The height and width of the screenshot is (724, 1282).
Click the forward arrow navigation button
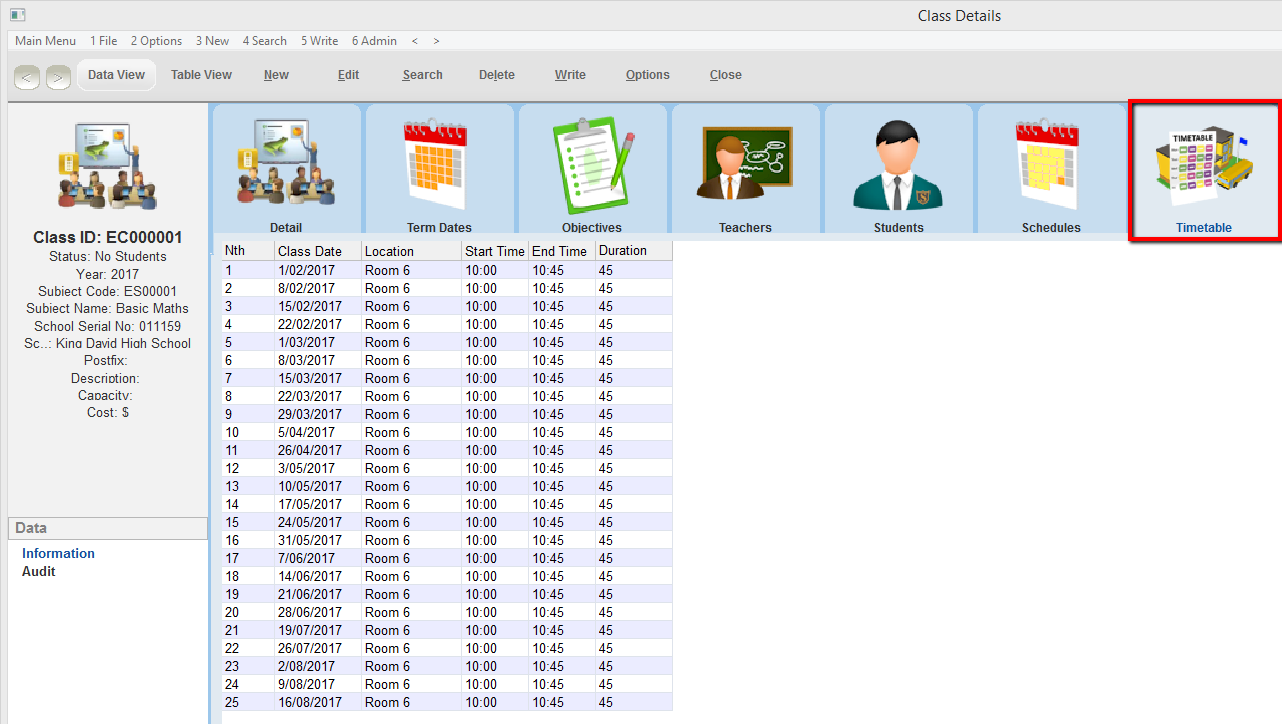click(x=58, y=77)
